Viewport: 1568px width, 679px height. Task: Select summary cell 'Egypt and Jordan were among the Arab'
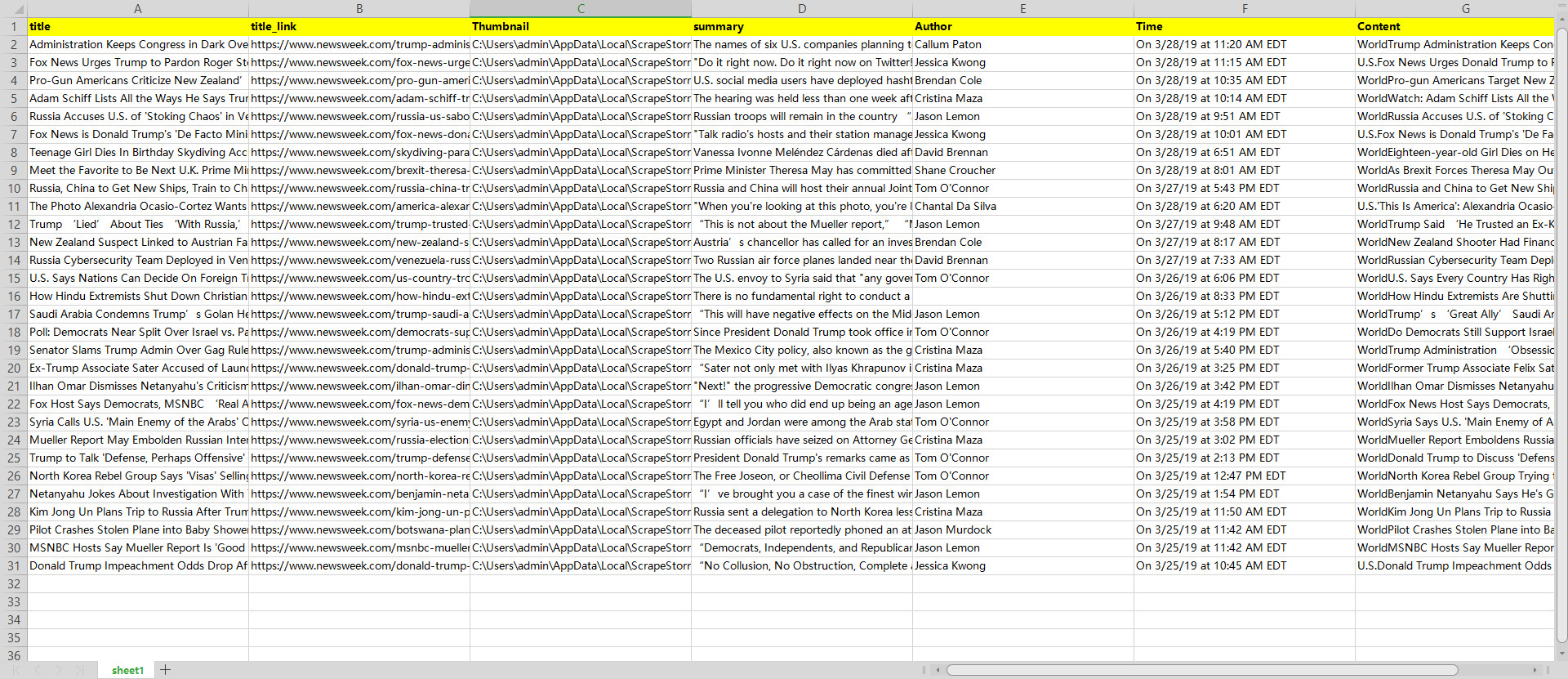tap(802, 422)
